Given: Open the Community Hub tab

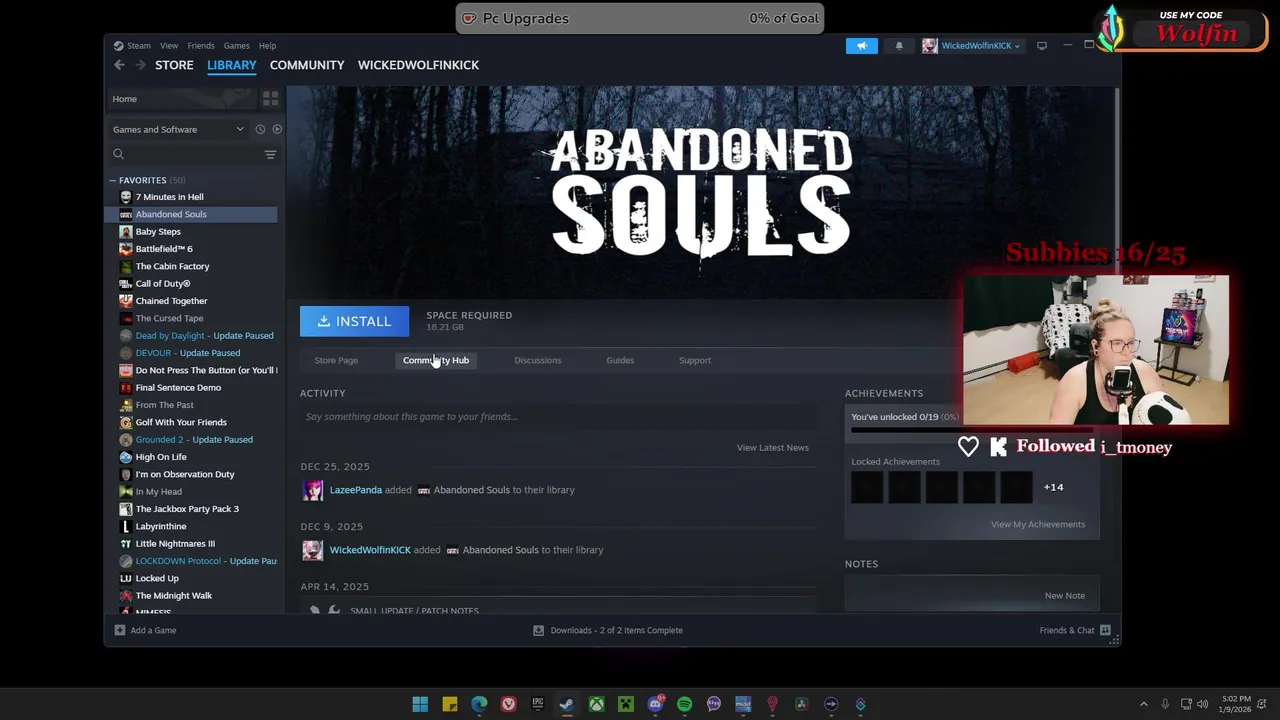Looking at the screenshot, I should pos(436,360).
